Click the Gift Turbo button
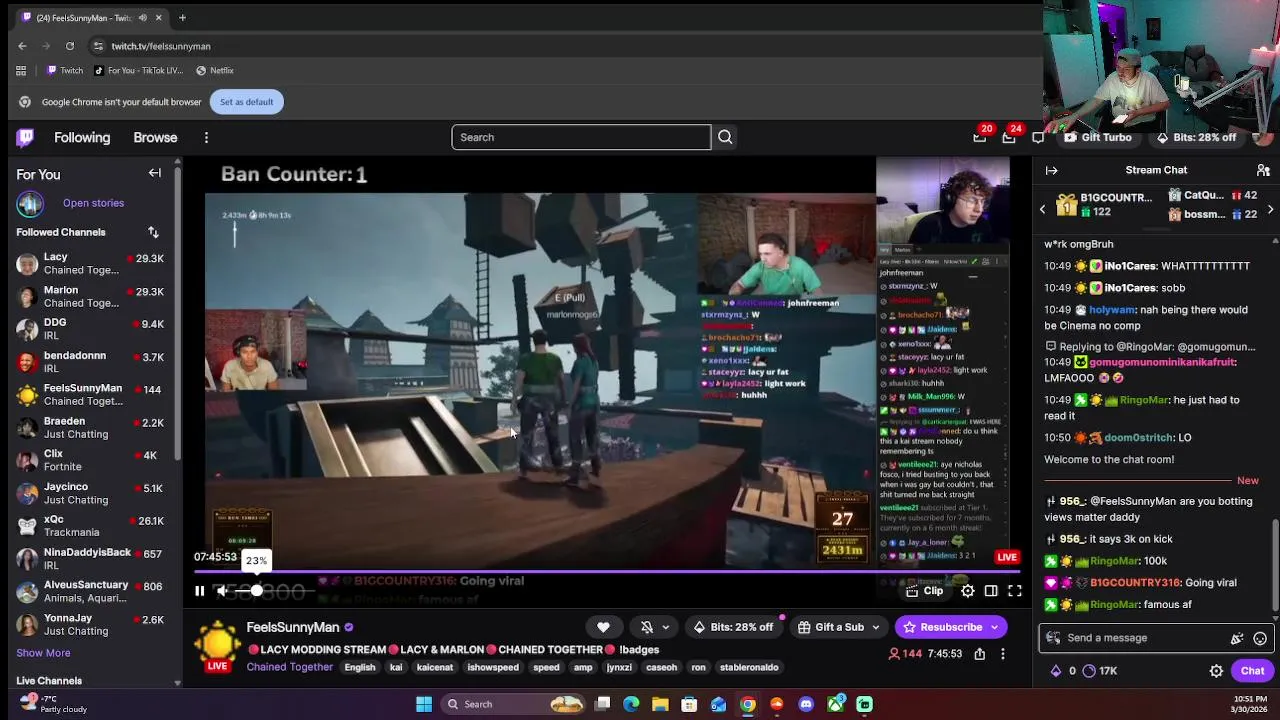1280x720 pixels. click(1098, 137)
